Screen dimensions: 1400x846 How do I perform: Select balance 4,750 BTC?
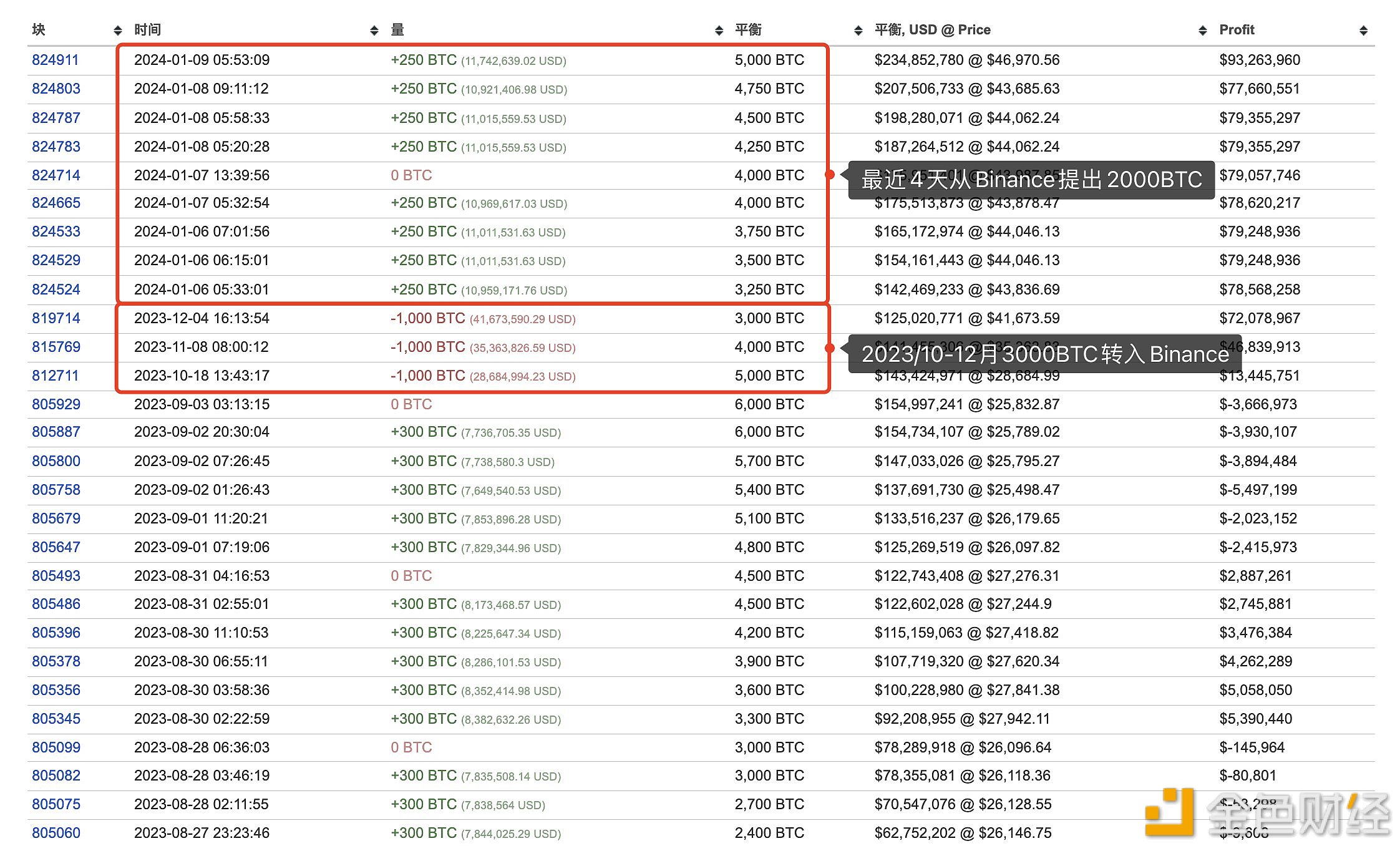click(x=769, y=89)
